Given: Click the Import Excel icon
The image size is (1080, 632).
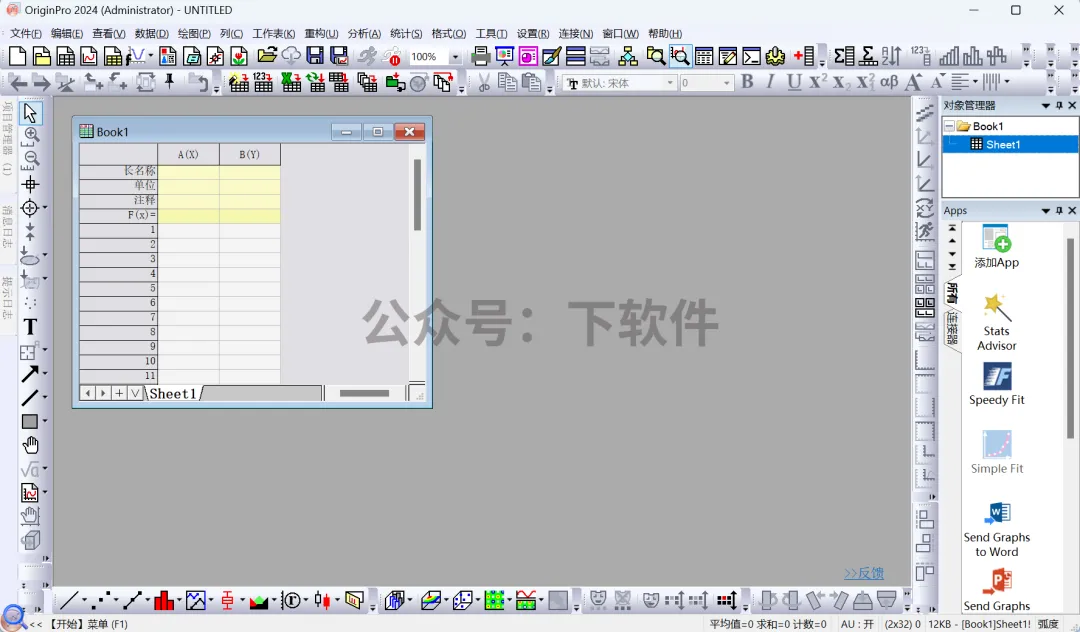Looking at the screenshot, I should pos(291,83).
